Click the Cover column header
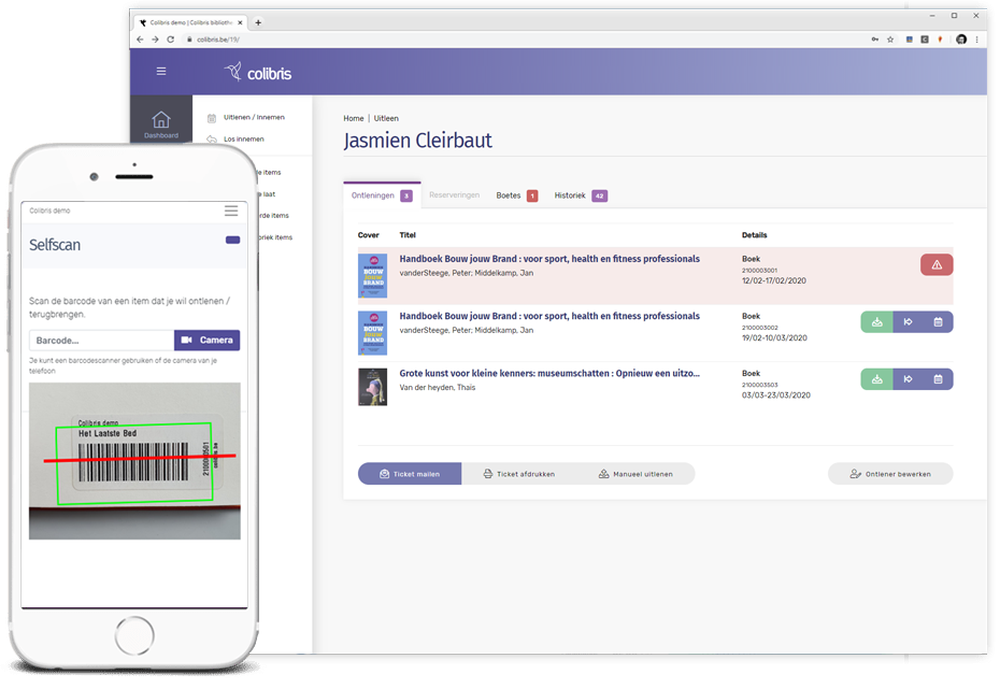This screenshot has height=678, width=1000. click(368, 235)
